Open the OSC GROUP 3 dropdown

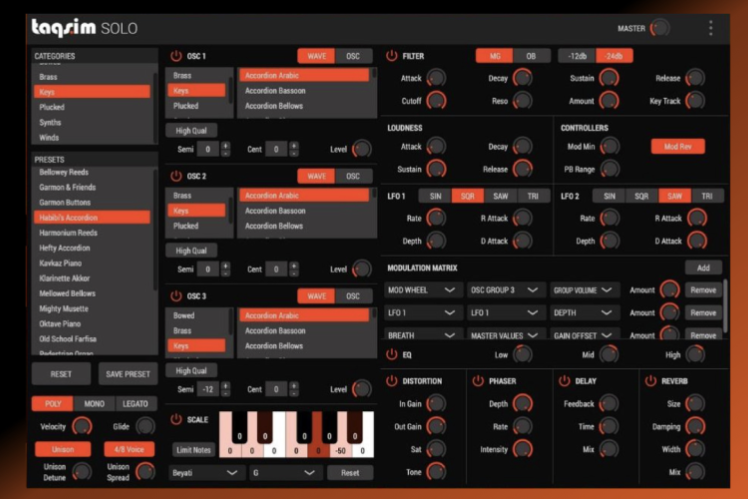505,290
